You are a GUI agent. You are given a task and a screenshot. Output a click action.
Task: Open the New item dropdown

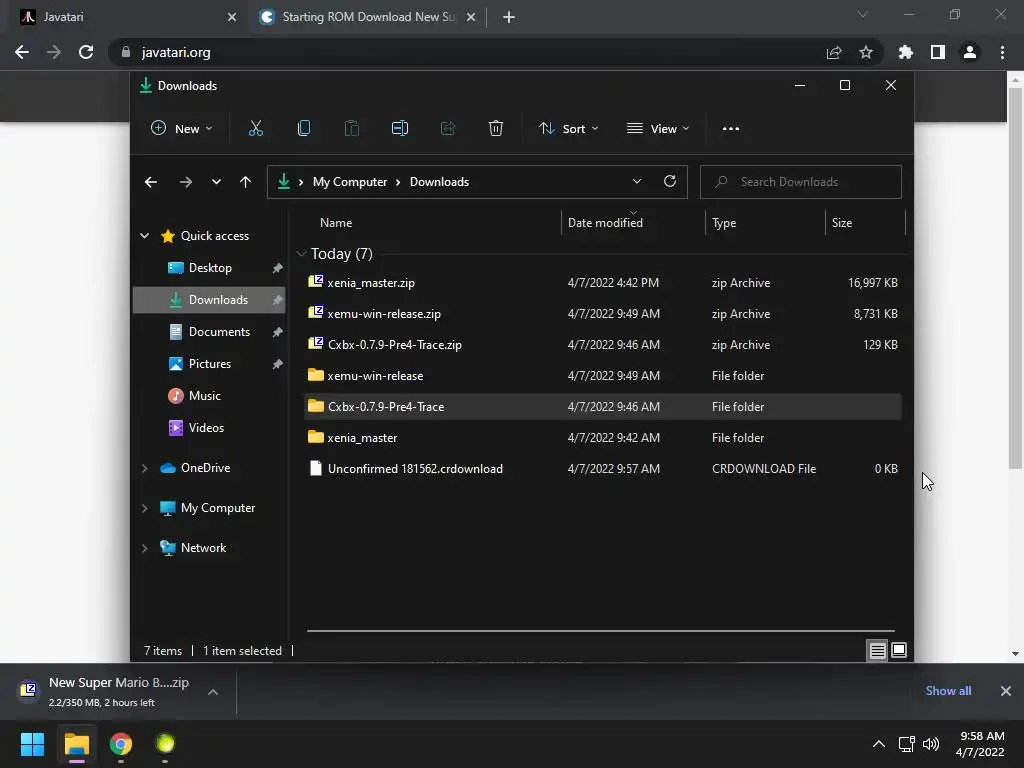[182, 129]
